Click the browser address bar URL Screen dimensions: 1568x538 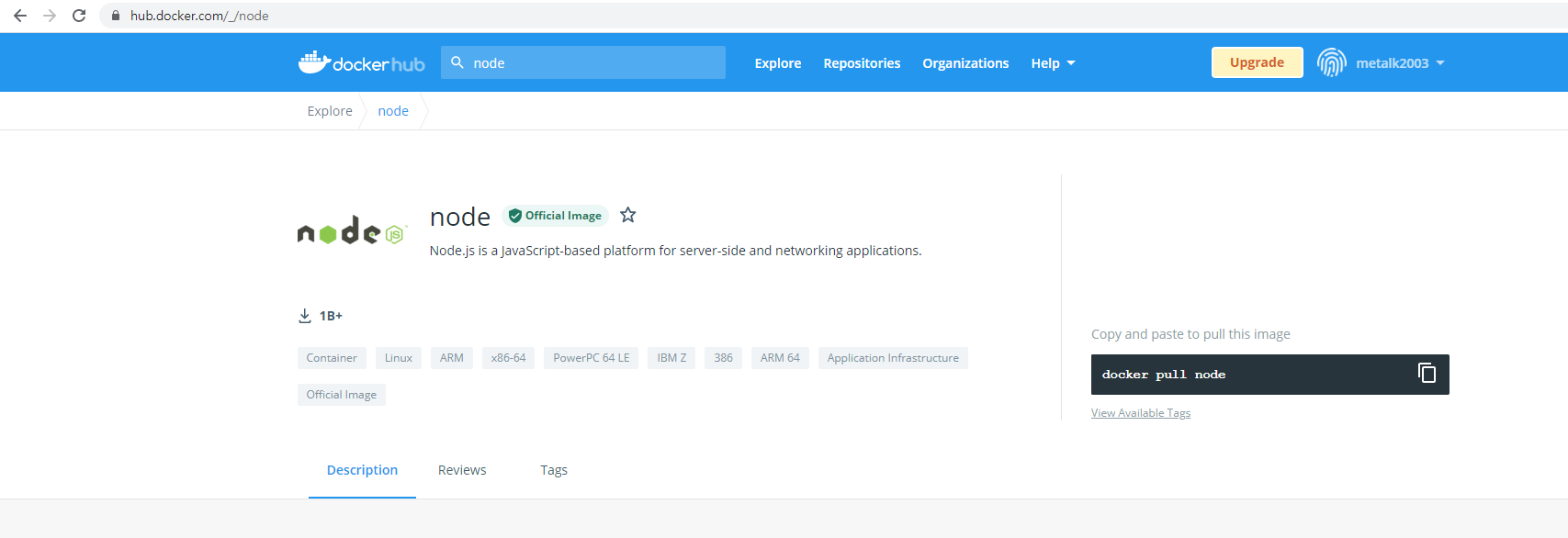coord(199,16)
